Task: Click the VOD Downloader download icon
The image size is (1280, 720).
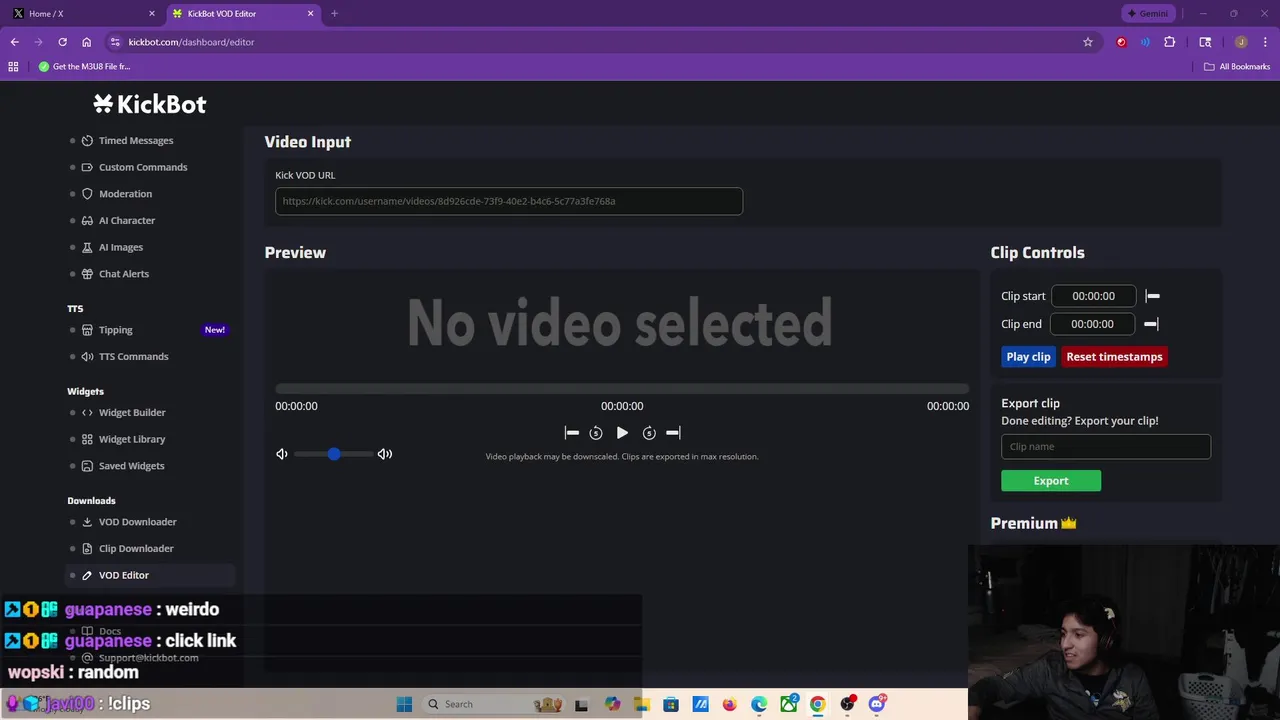Action: point(87,522)
